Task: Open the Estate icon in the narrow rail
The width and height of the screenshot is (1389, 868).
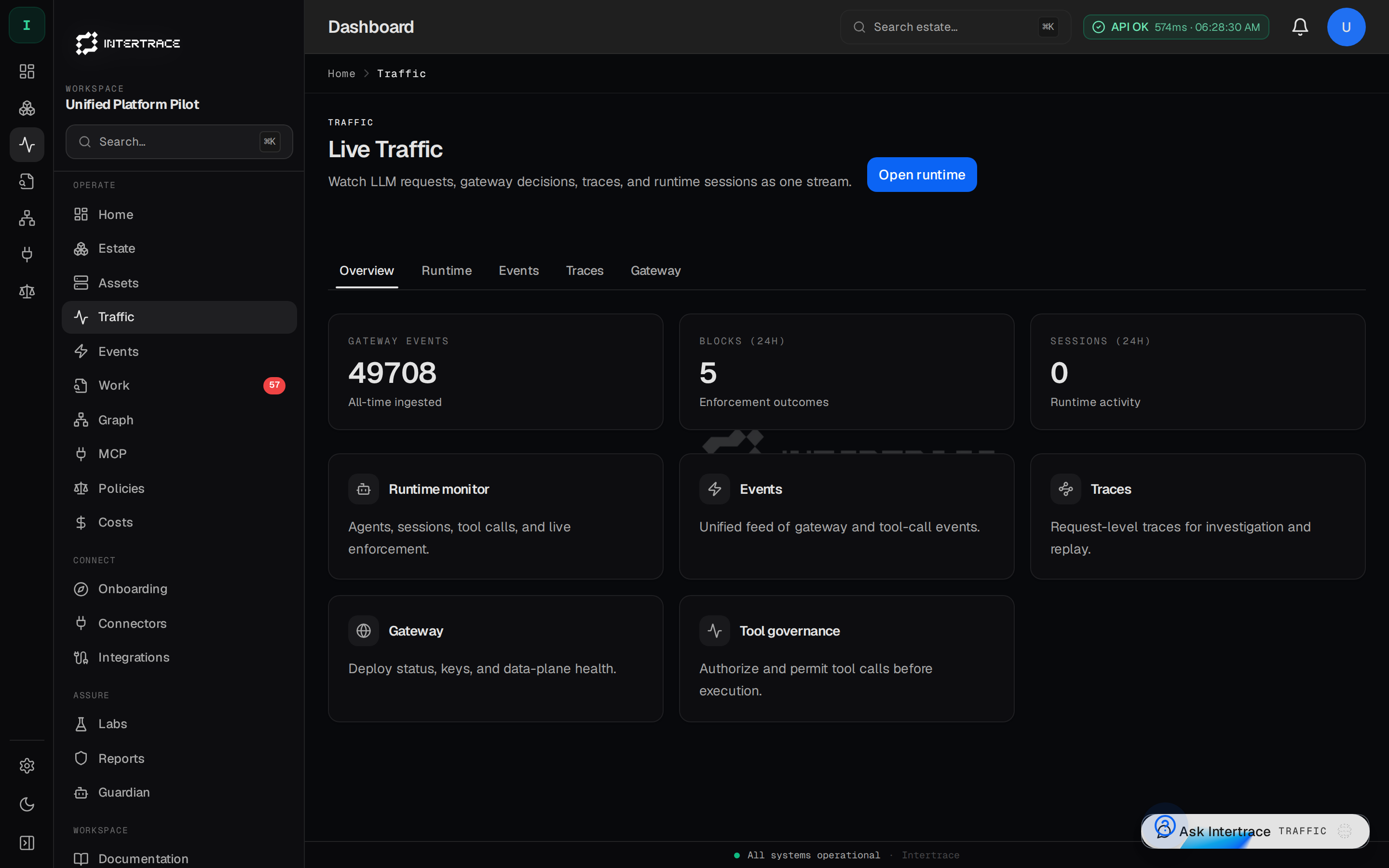Action: tap(27, 108)
